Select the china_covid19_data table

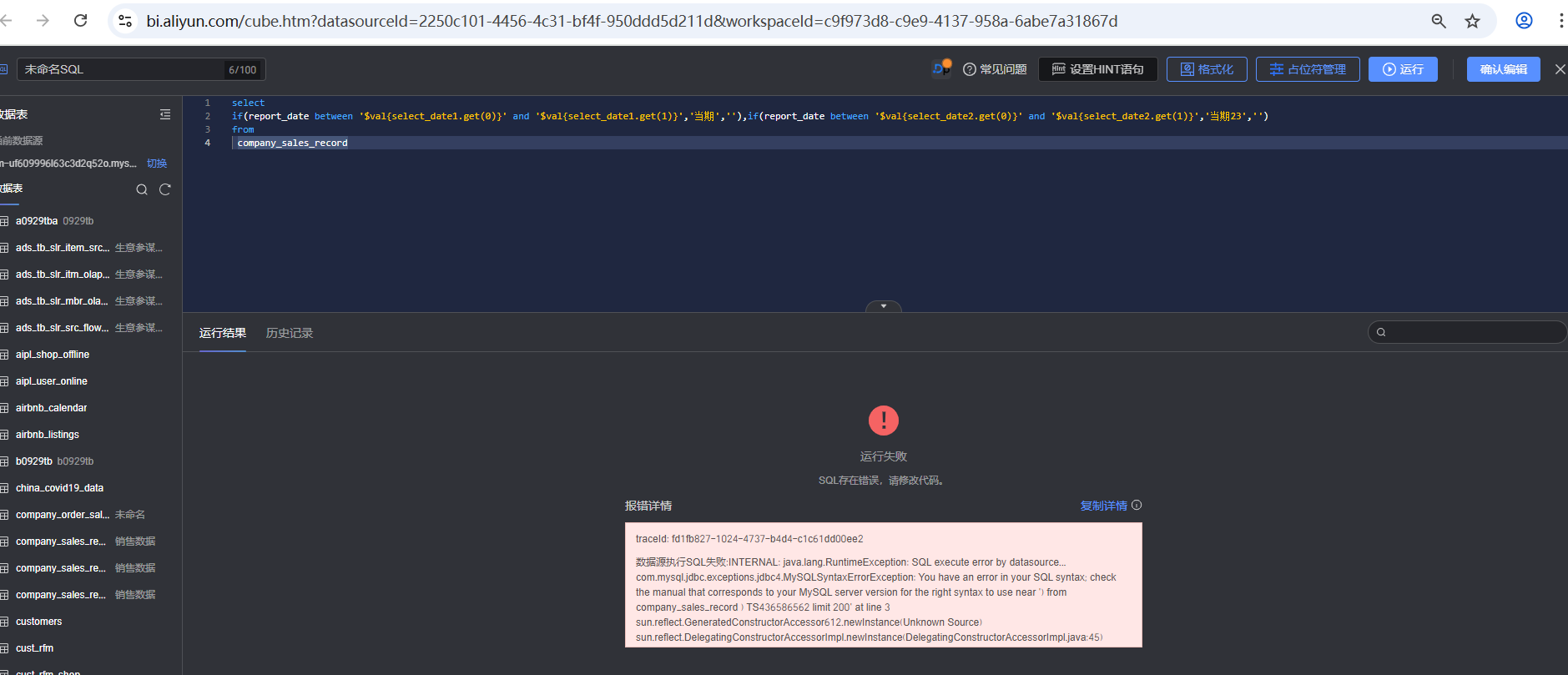point(59,488)
